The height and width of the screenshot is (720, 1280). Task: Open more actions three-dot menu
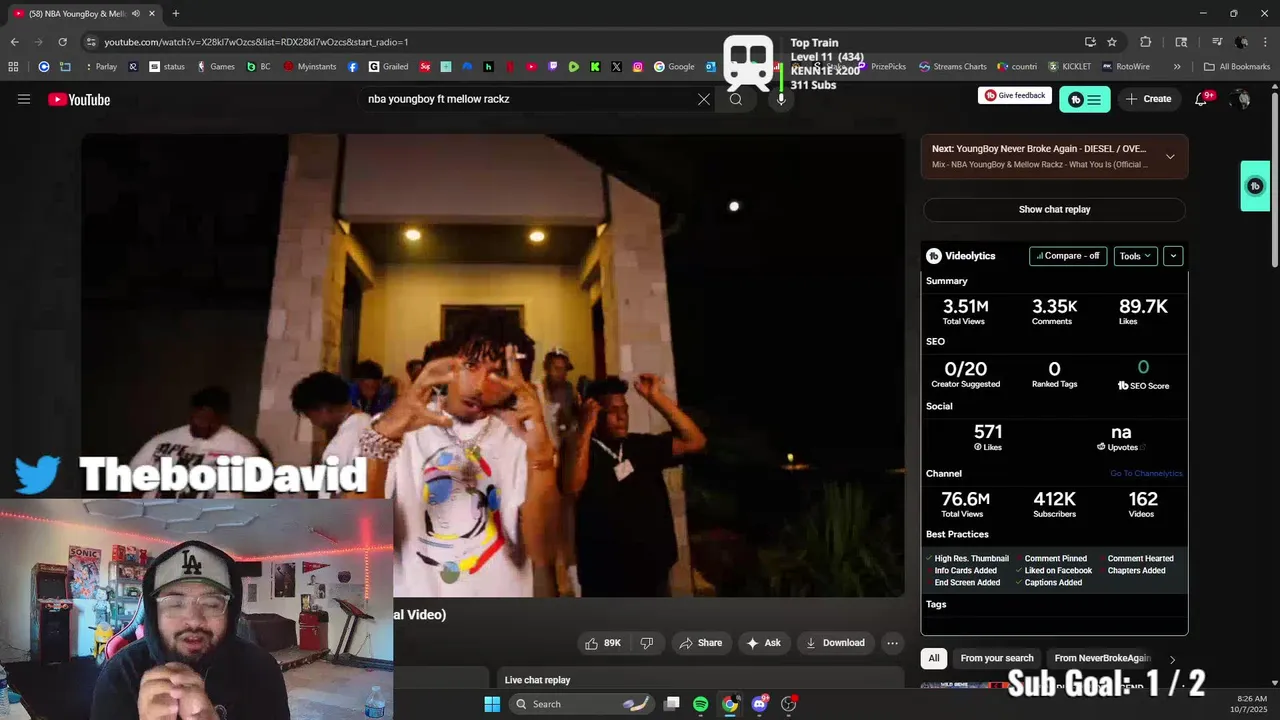point(892,643)
